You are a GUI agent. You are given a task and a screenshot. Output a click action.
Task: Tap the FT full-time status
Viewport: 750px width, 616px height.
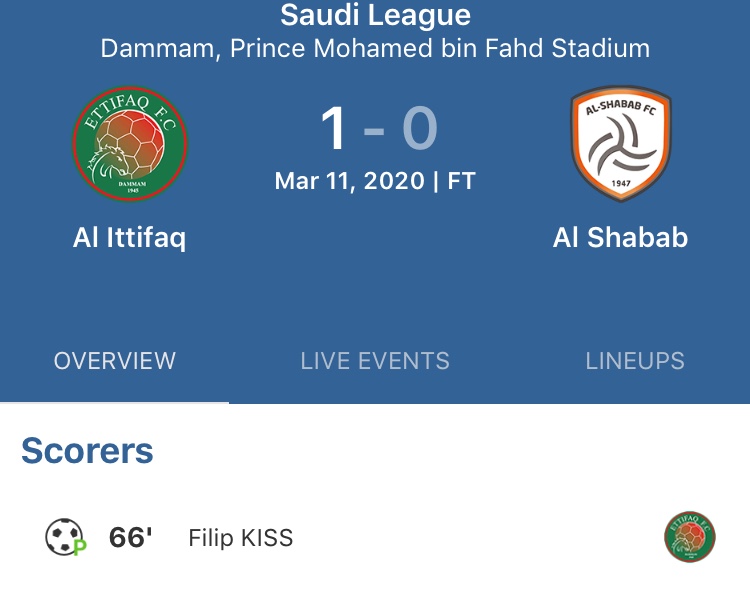(461, 182)
